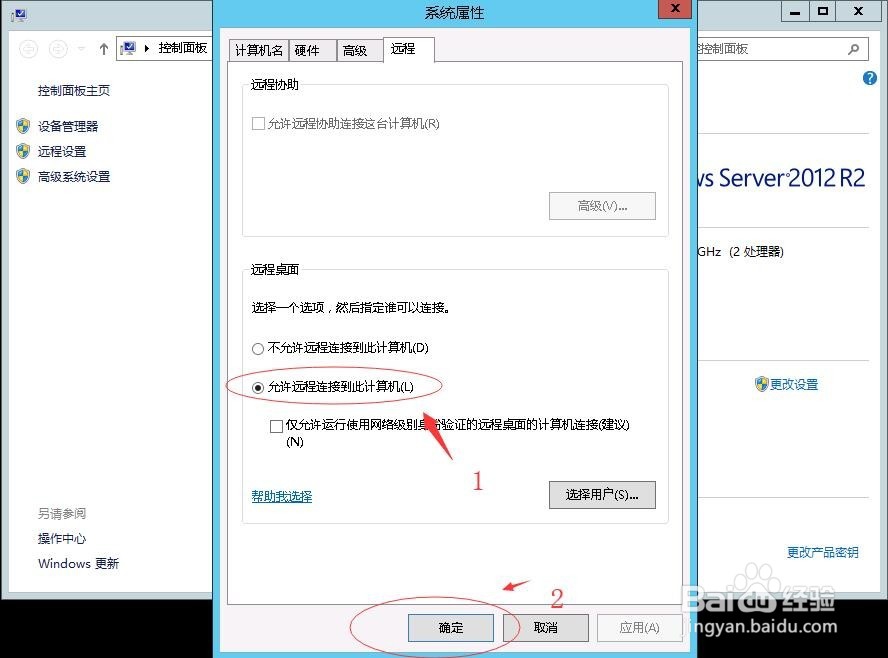Open the 高级系统设置 link

pos(74,177)
